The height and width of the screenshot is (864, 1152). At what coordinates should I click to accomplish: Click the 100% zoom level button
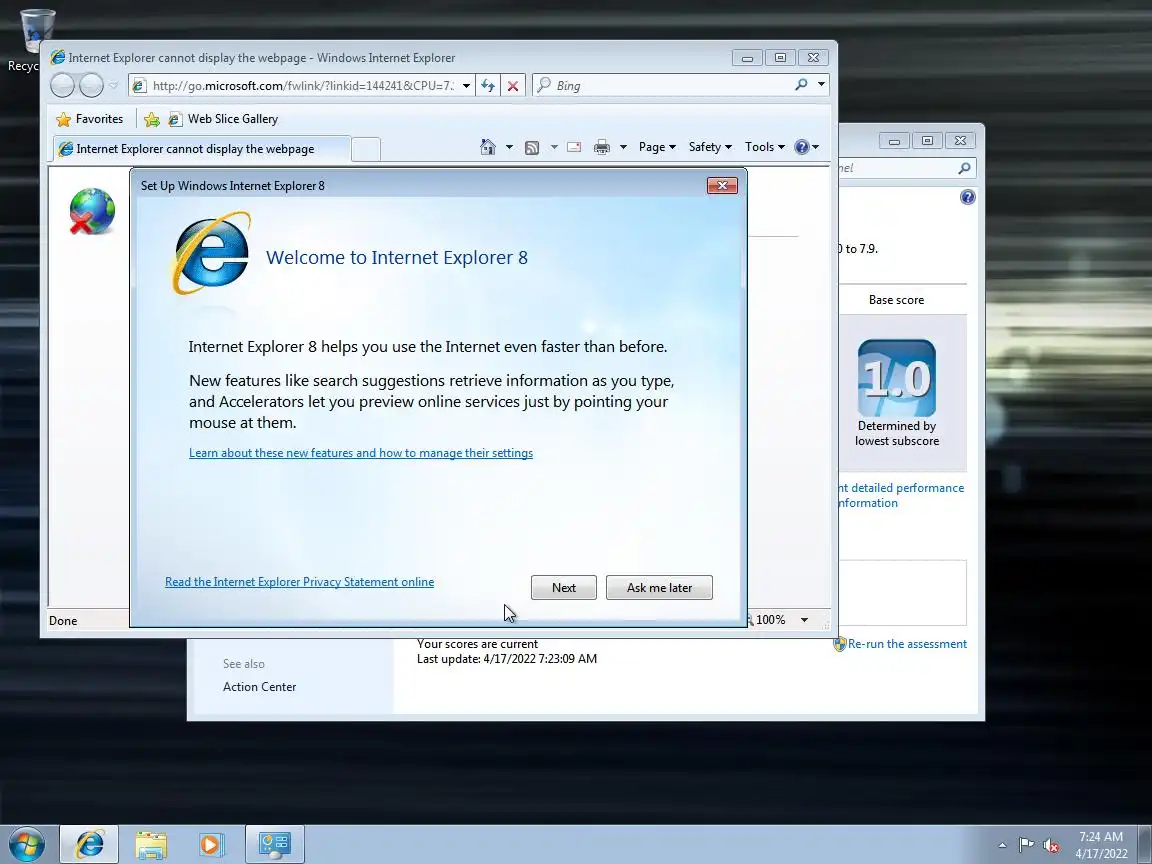766,620
